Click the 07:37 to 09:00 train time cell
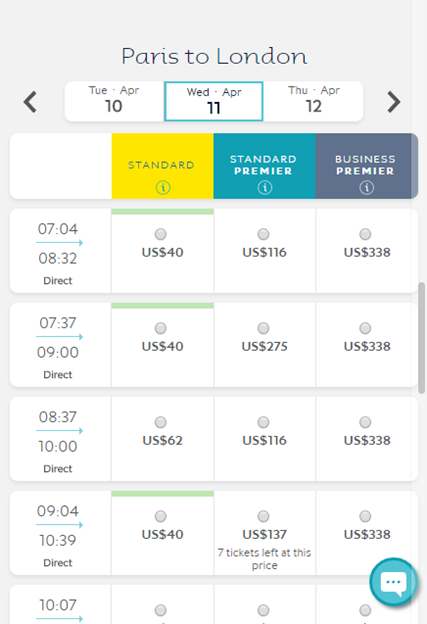 (x=60, y=345)
